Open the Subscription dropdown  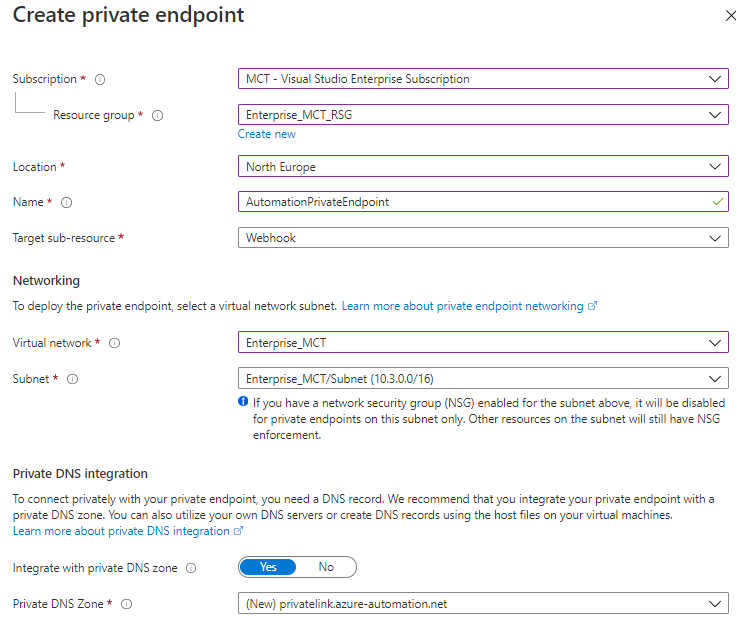[483, 79]
